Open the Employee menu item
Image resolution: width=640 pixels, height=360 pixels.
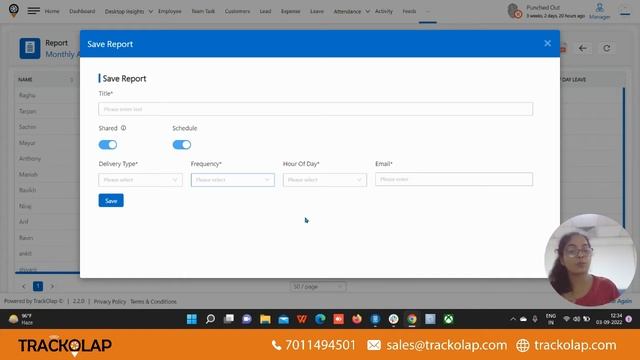pyautogui.click(x=170, y=11)
